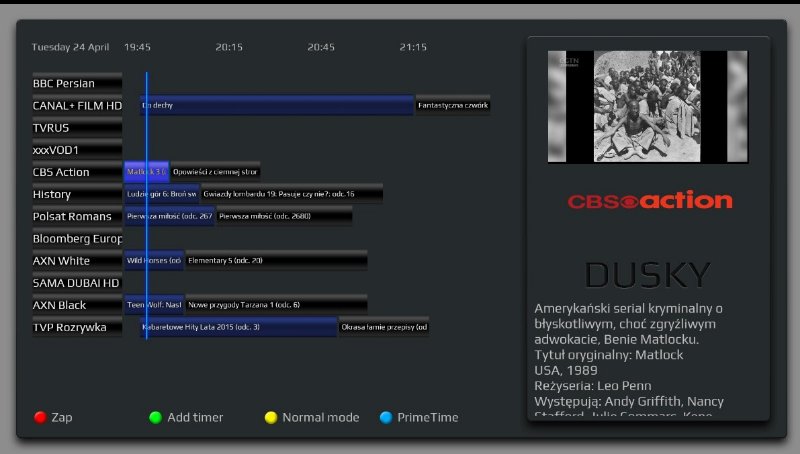Select Kabaretowe Hity Lata 2015 programme
This screenshot has width=800, height=454.
[240, 327]
